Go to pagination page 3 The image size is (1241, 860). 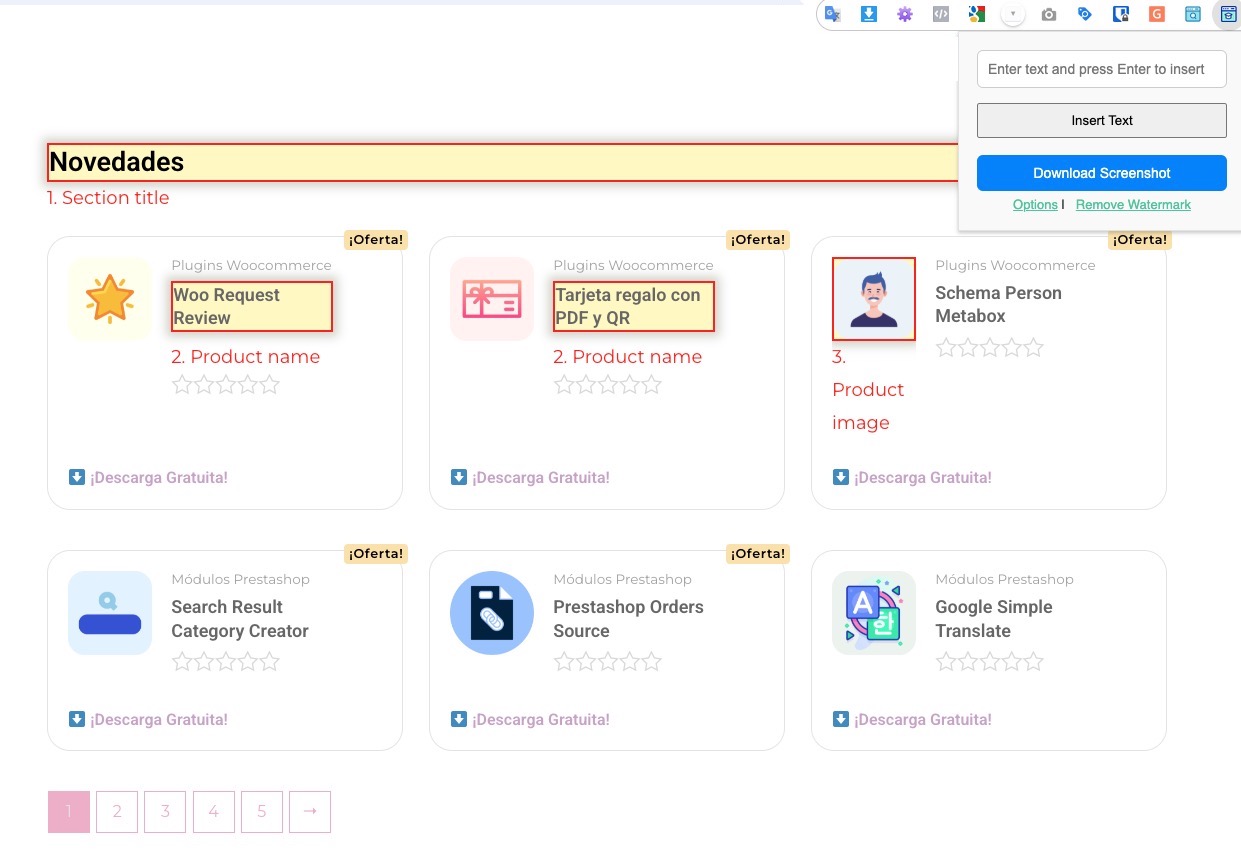point(165,812)
